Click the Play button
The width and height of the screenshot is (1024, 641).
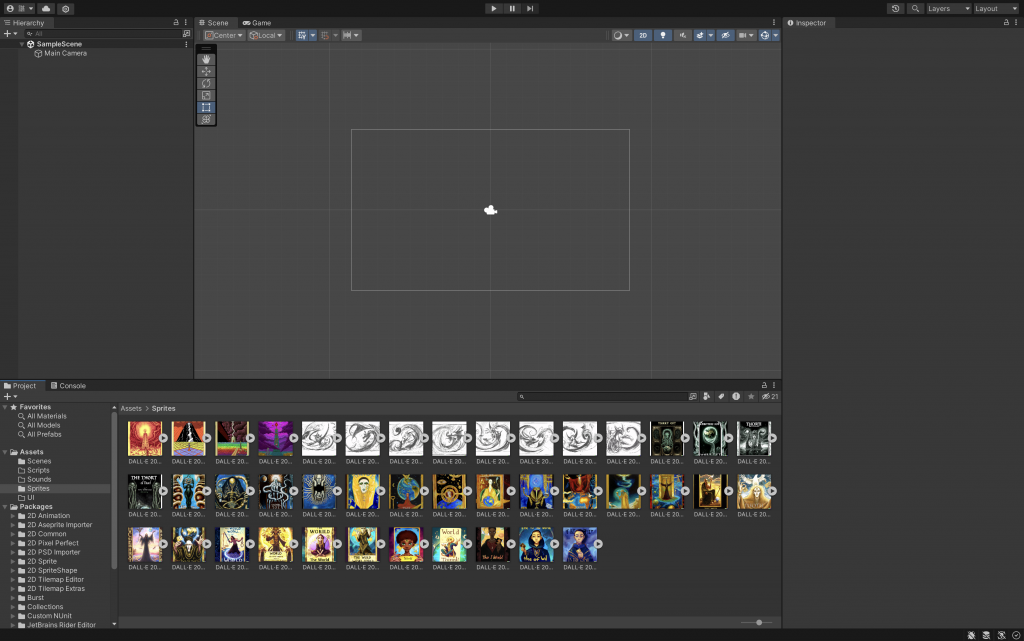pyautogui.click(x=494, y=8)
